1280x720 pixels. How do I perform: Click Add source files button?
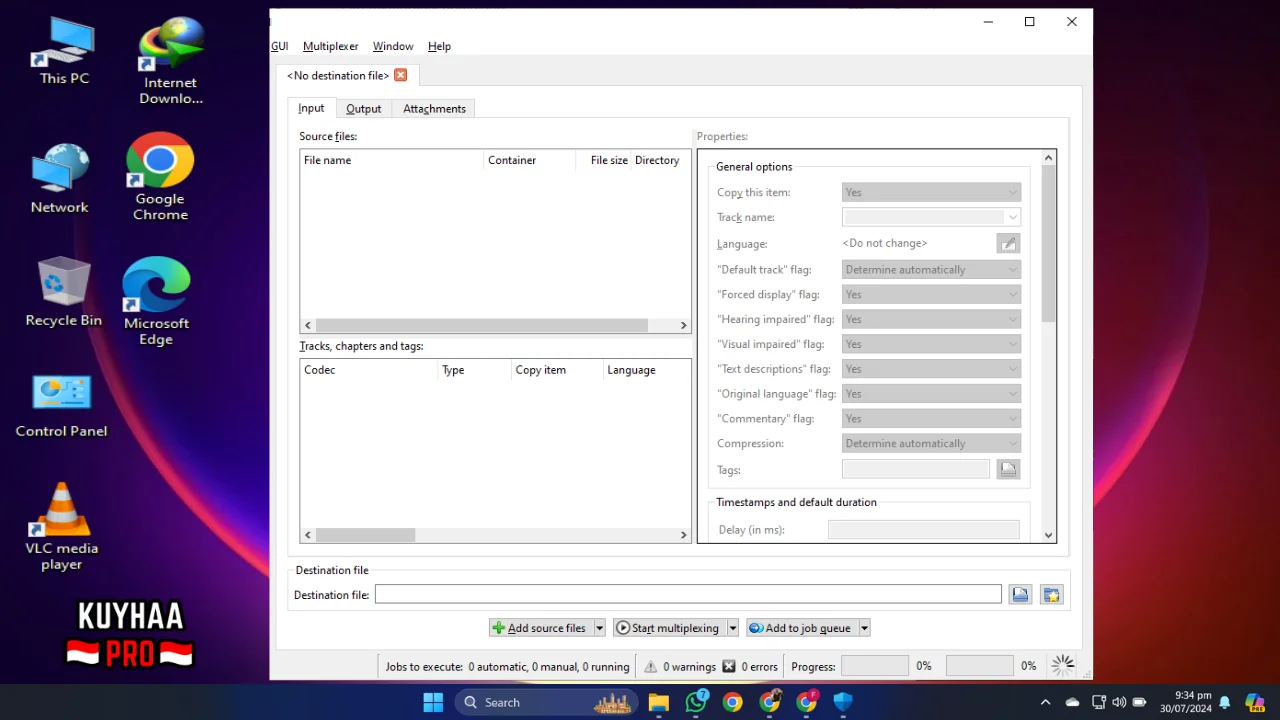(x=540, y=628)
